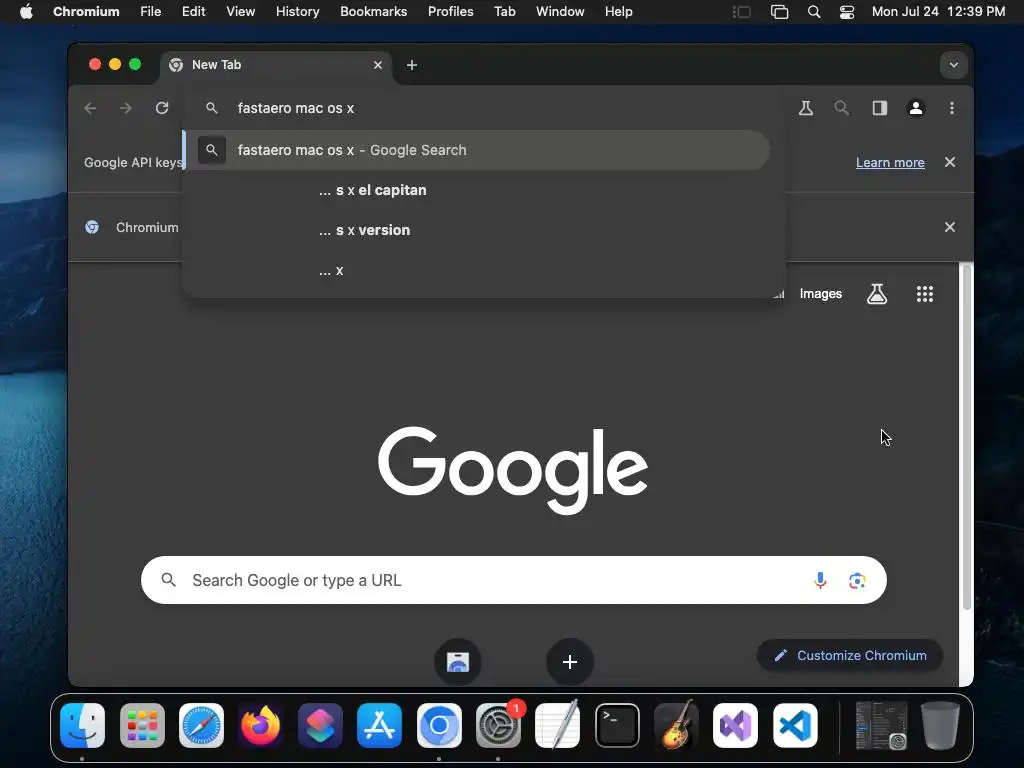Follow the Learn more link

coord(890,163)
